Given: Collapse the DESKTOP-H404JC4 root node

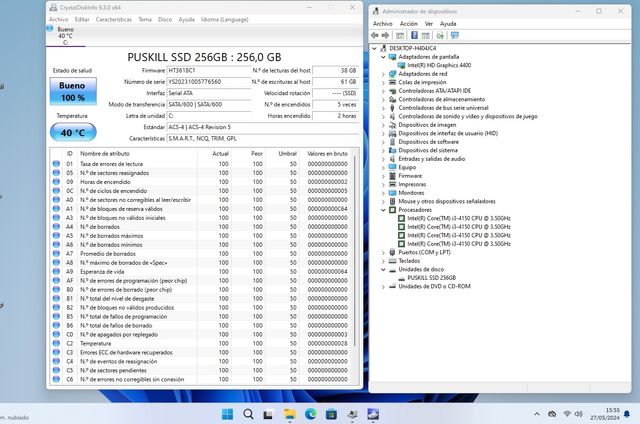Looking at the screenshot, I should pos(374,48).
